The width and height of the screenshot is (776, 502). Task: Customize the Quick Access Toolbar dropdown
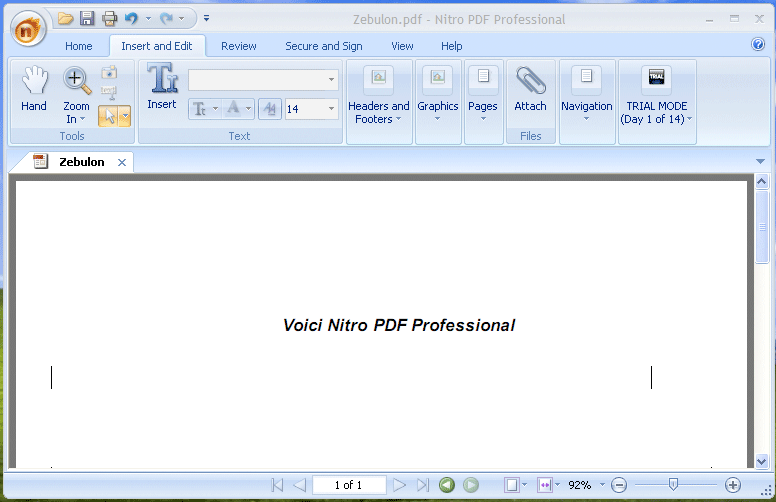pyautogui.click(x=206, y=18)
